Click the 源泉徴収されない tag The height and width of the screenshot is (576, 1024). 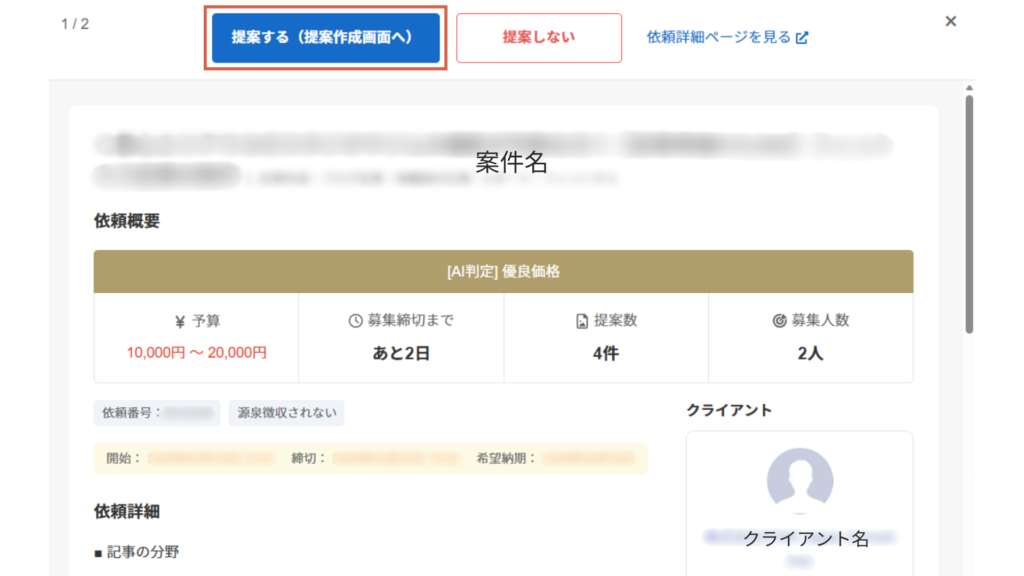286,412
